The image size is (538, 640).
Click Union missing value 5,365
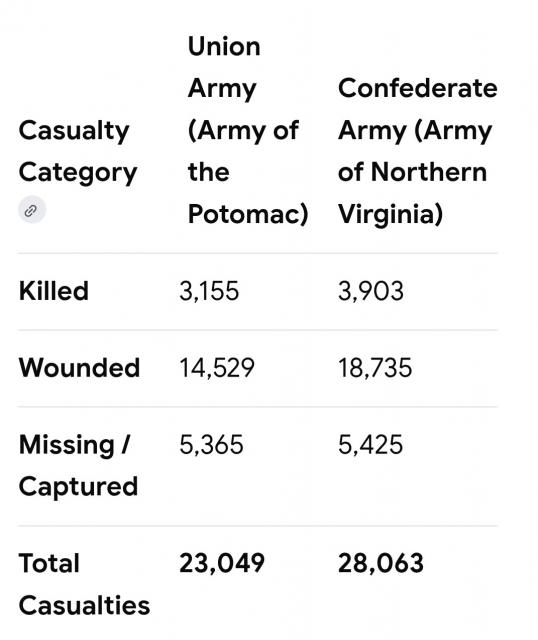211,444
